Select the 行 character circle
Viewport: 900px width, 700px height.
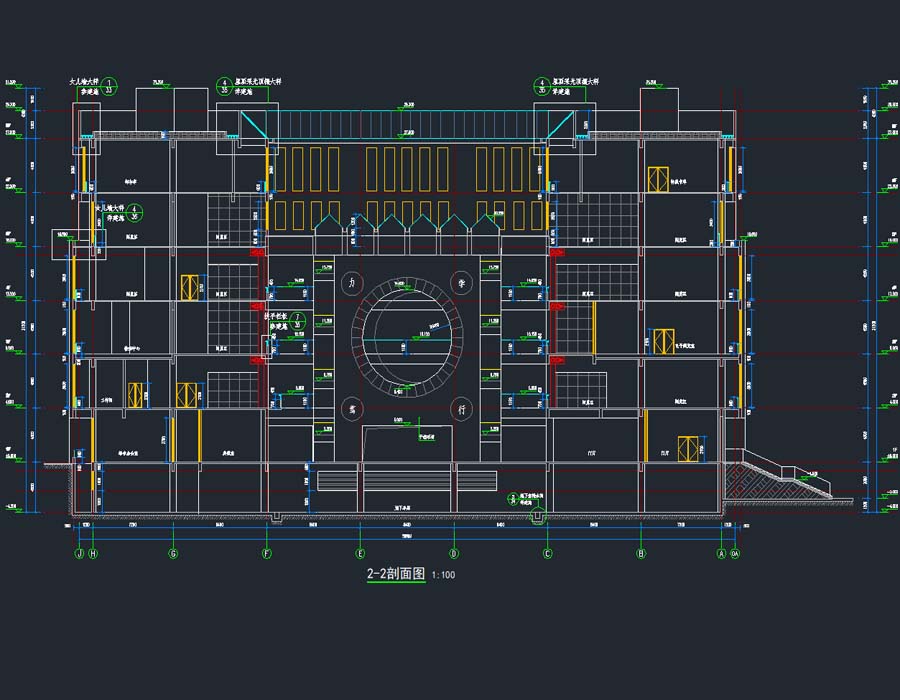[461, 408]
